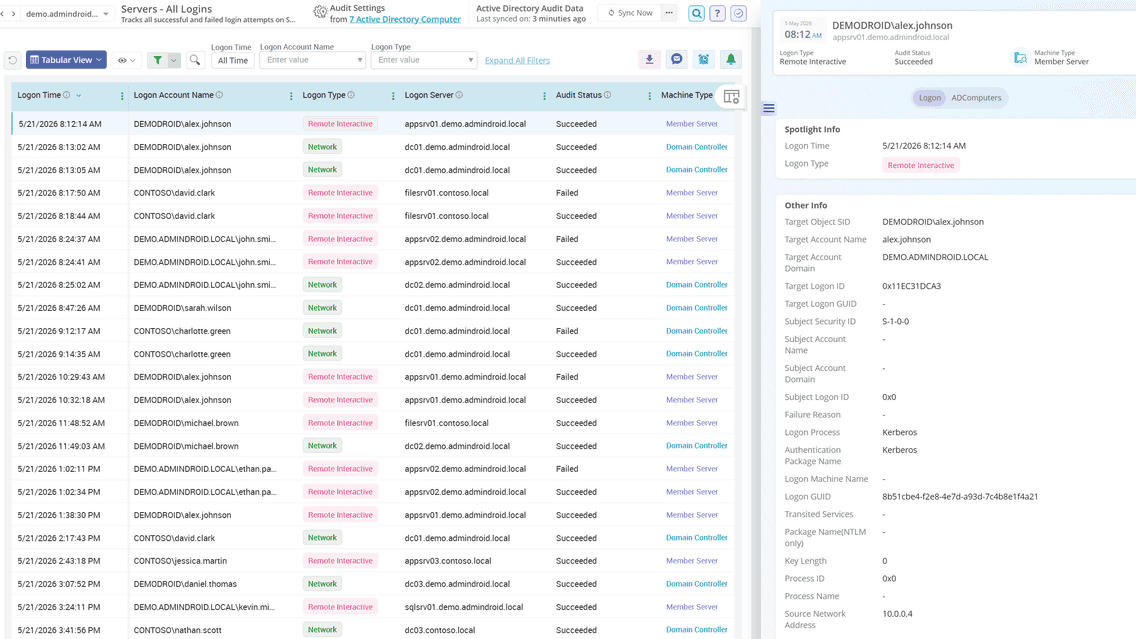Open the search icon in top header

696,13
